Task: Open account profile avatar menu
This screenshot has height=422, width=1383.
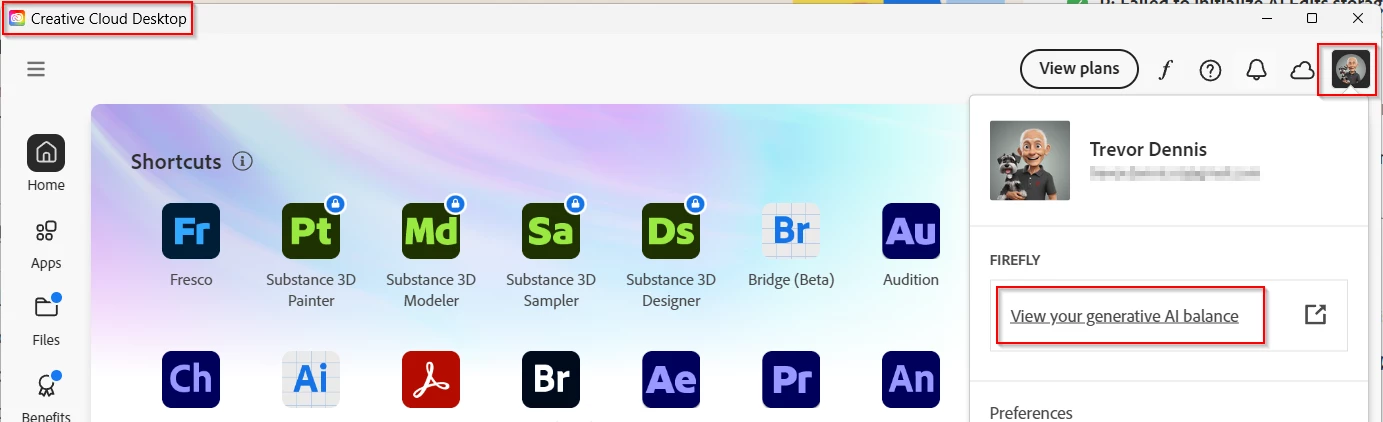Action: pyautogui.click(x=1351, y=70)
